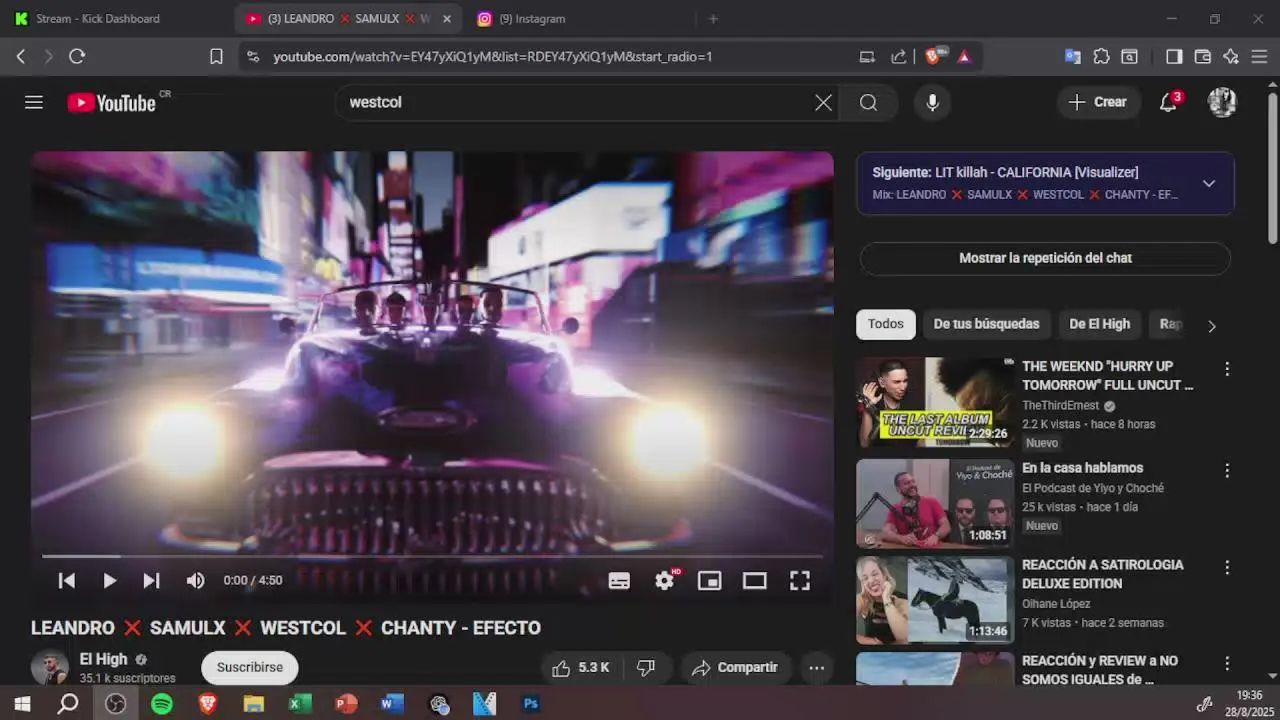Expand the Siguiente mix playlist panel
The height and width of the screenshot is (720, 1280).
(1209, 183)
